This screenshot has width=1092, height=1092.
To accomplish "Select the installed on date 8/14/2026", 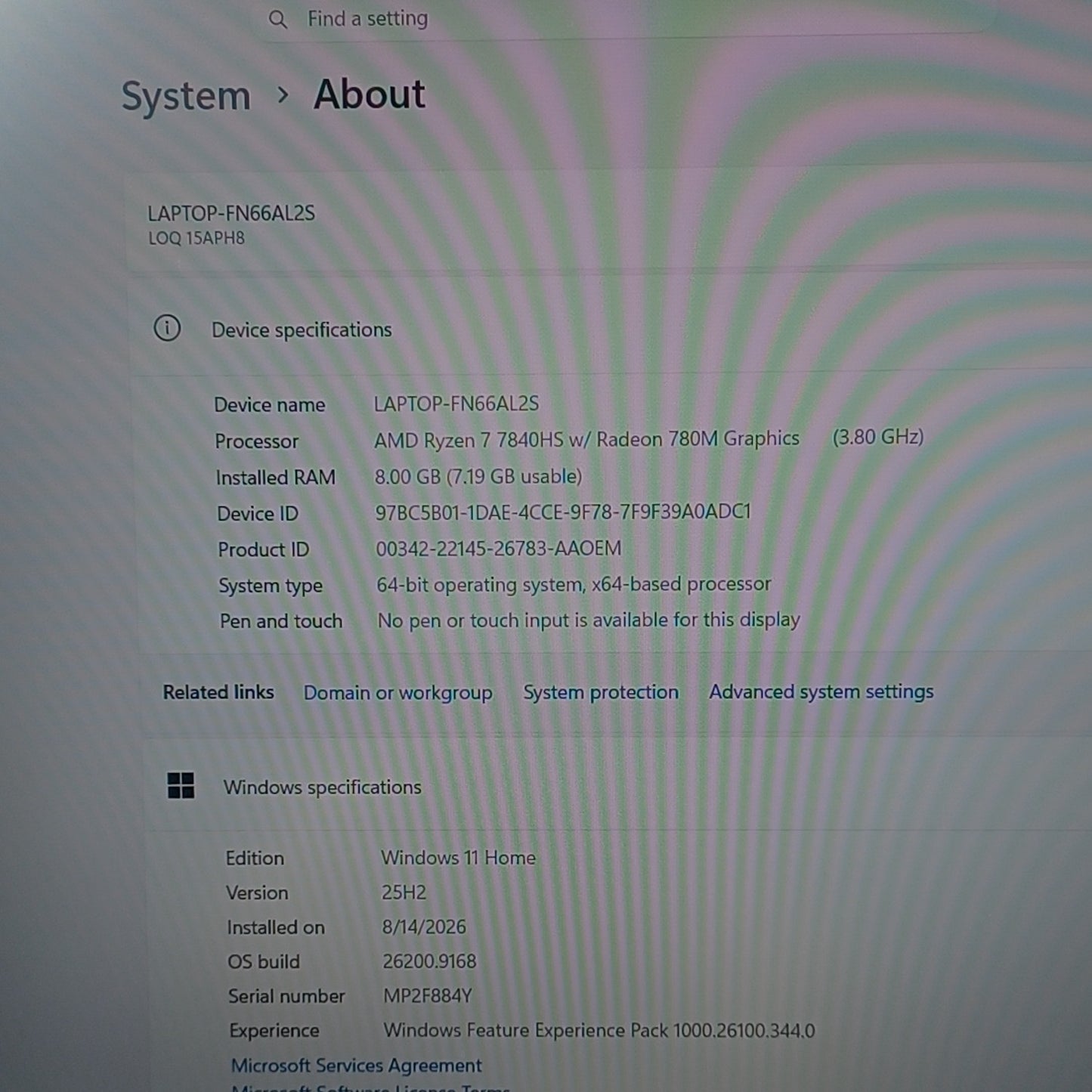I will 424,926.
